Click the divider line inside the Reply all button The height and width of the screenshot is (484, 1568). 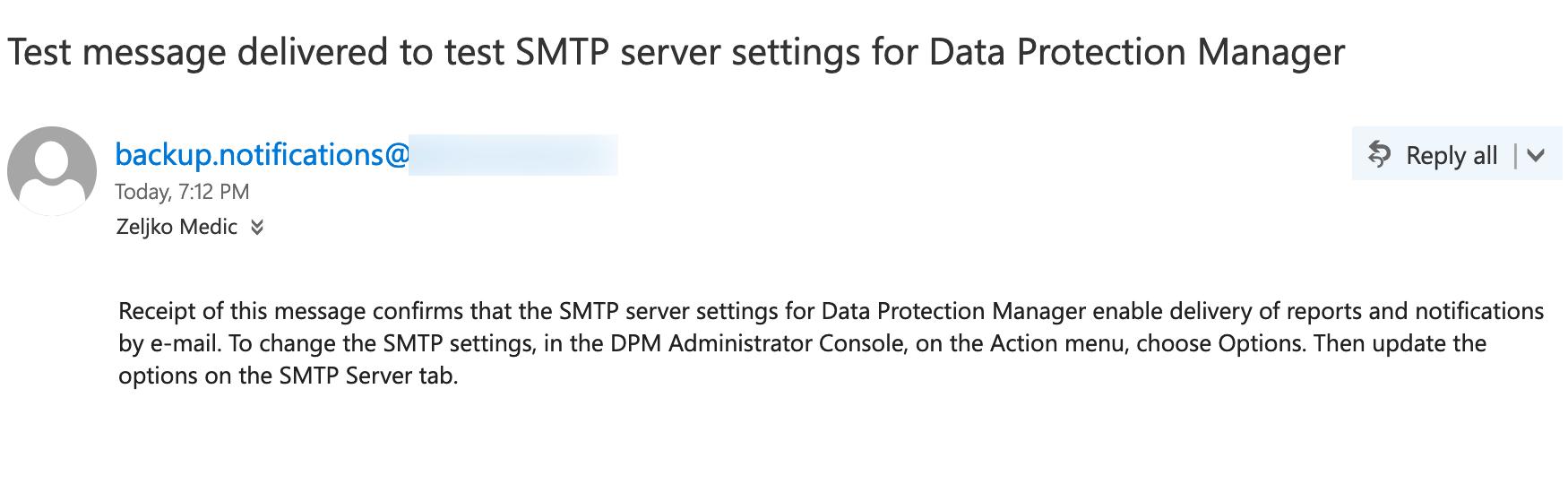tap(1515, 155)
